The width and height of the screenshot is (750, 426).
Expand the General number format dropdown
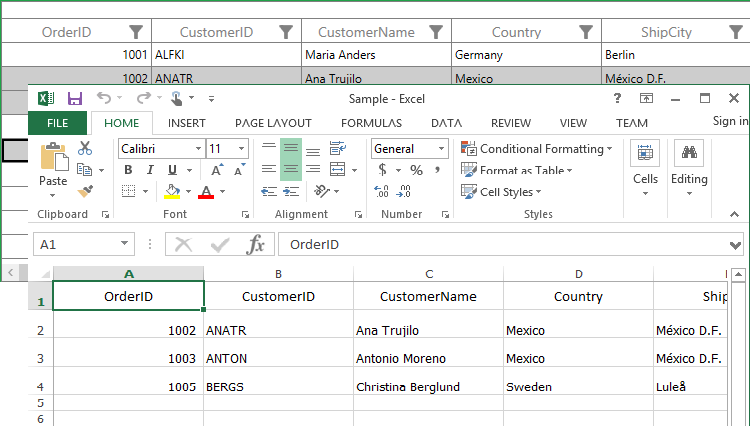point(441,149)
